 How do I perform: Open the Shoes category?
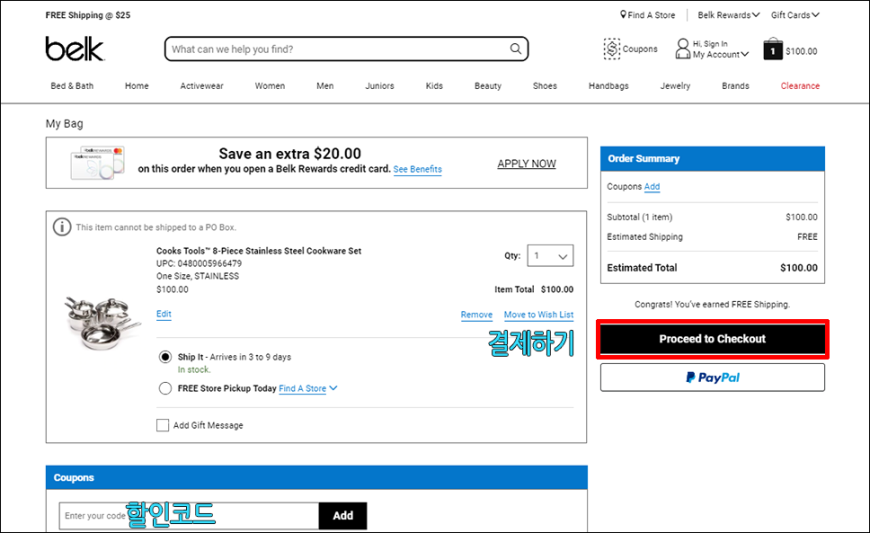coord(545,86)
